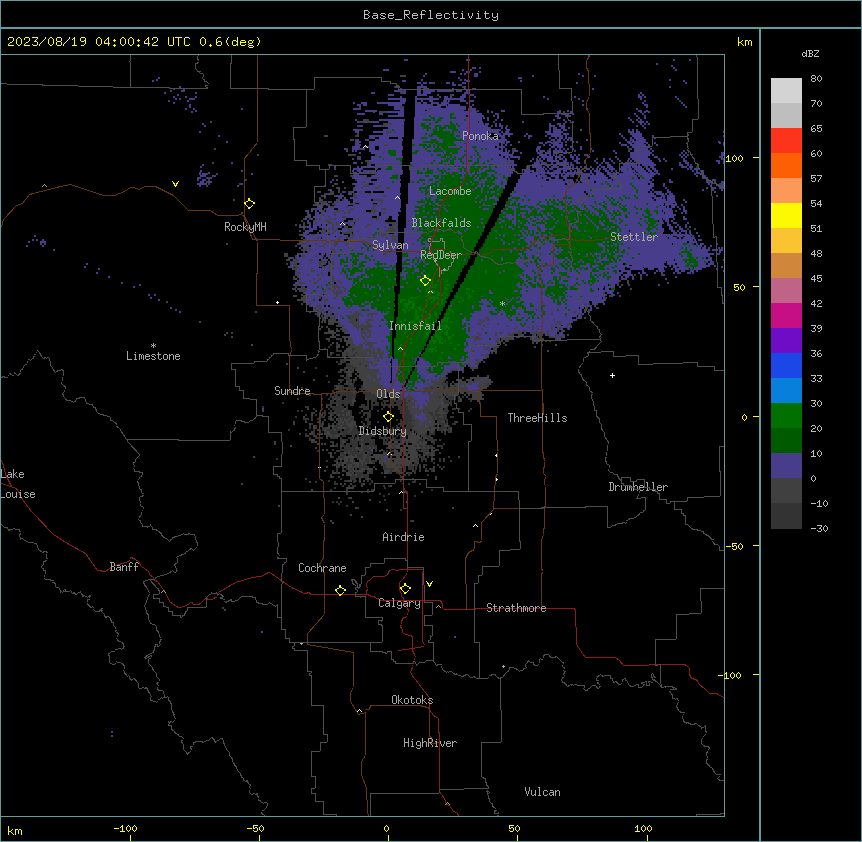Click the yellow diamond marker above Didsbury

[388, 417]
